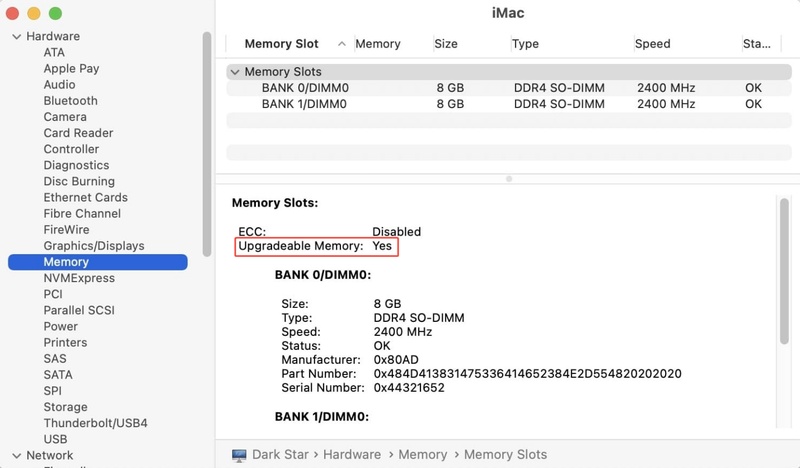Open Bluetooth hardware info

click(x=70, y=101)
